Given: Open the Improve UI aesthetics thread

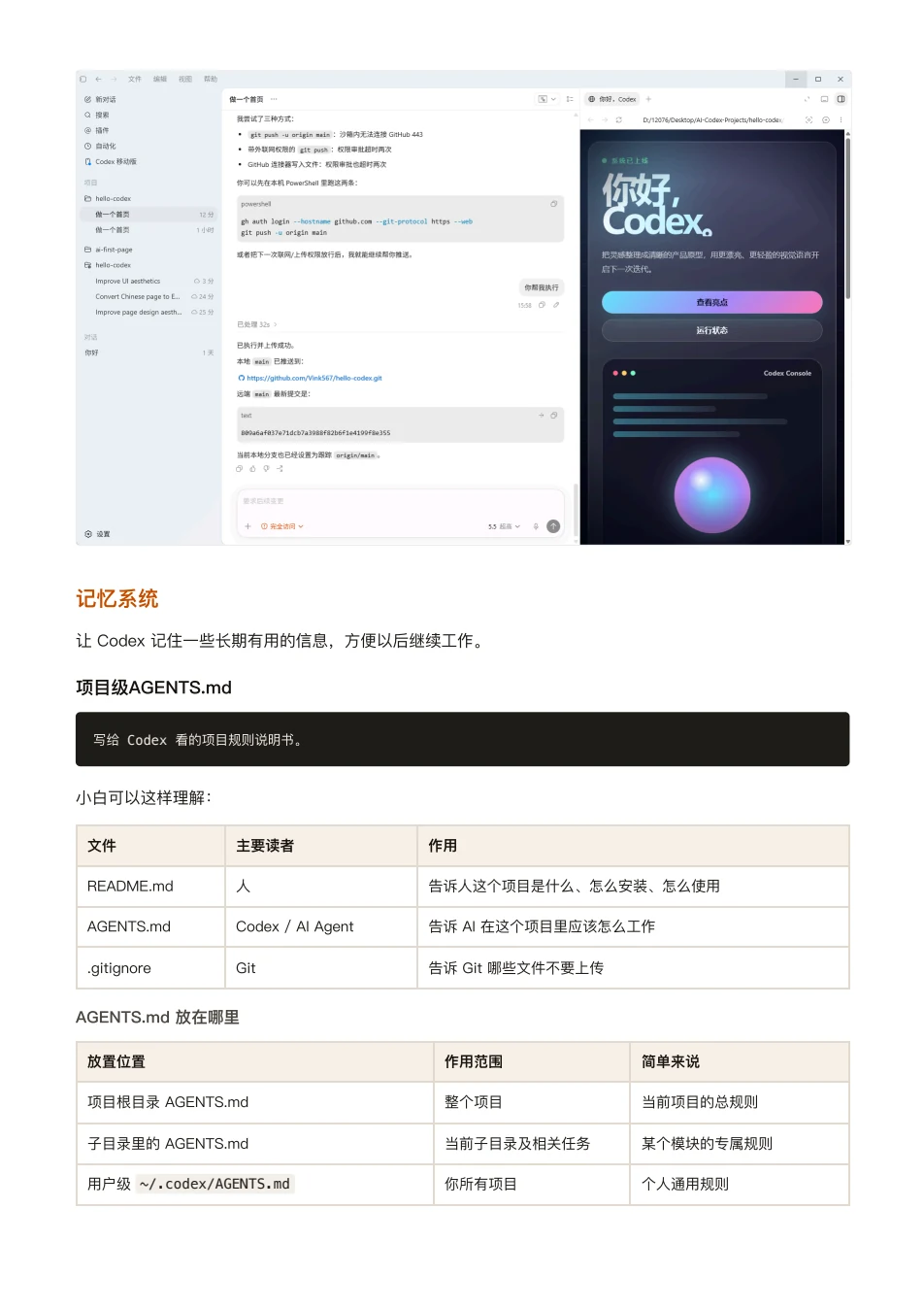Looking at the screenshot, I should tap(149, 281).
